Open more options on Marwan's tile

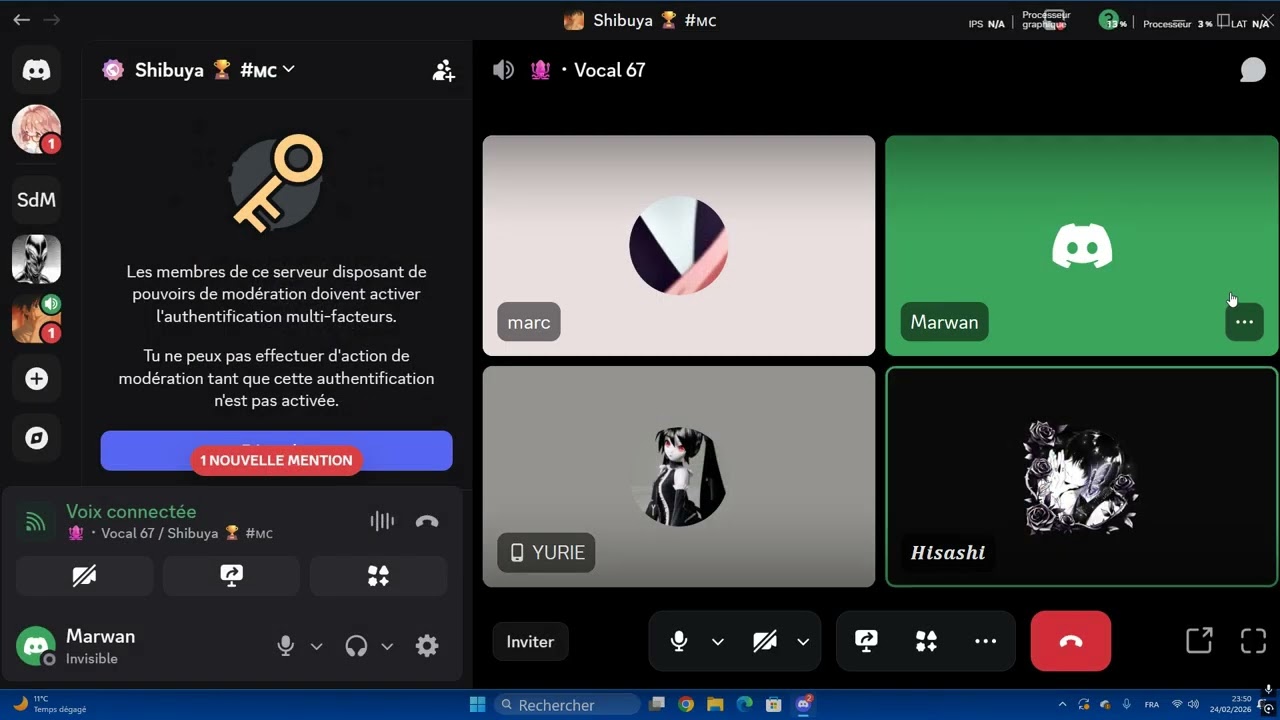point(1244,322)
